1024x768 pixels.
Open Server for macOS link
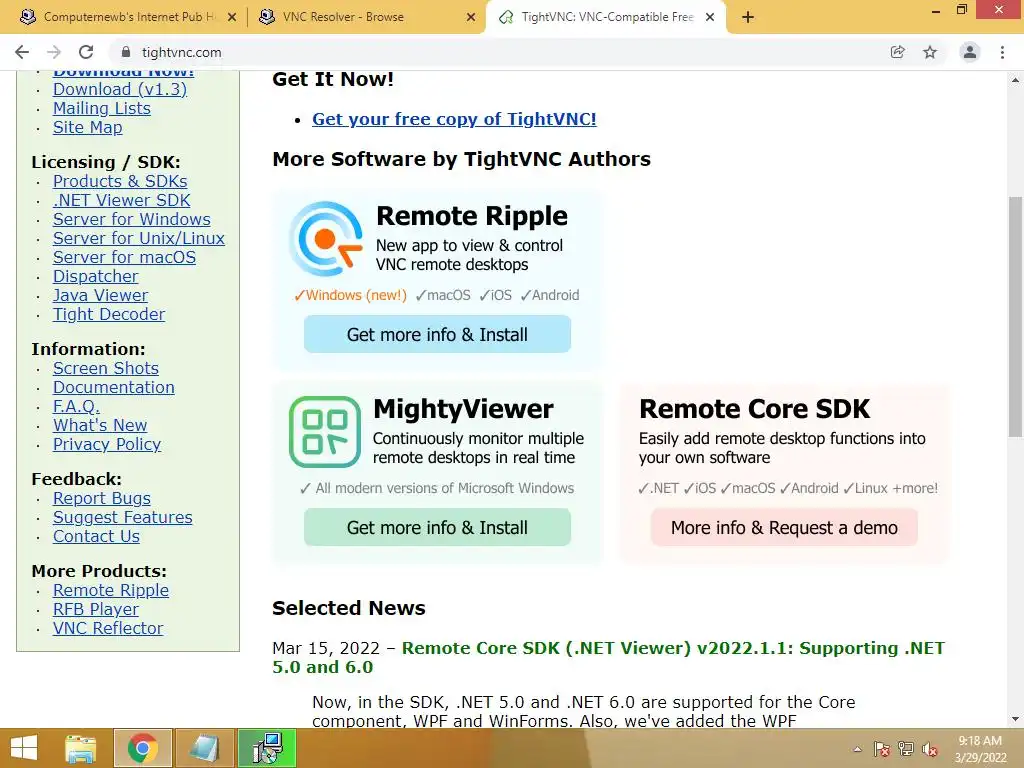124,257
